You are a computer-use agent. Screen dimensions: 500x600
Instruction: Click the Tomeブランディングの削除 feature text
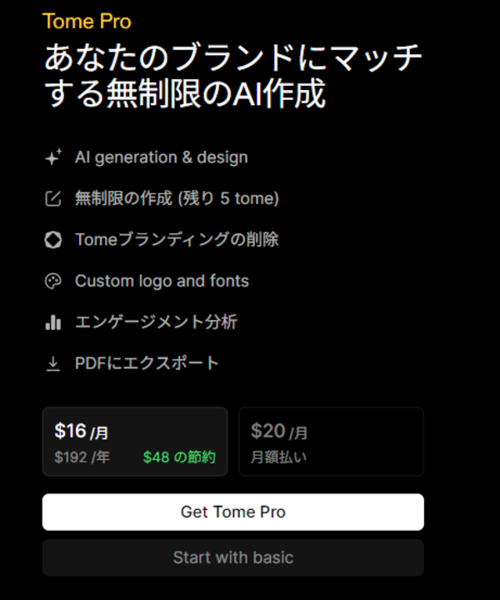point(177,240)
